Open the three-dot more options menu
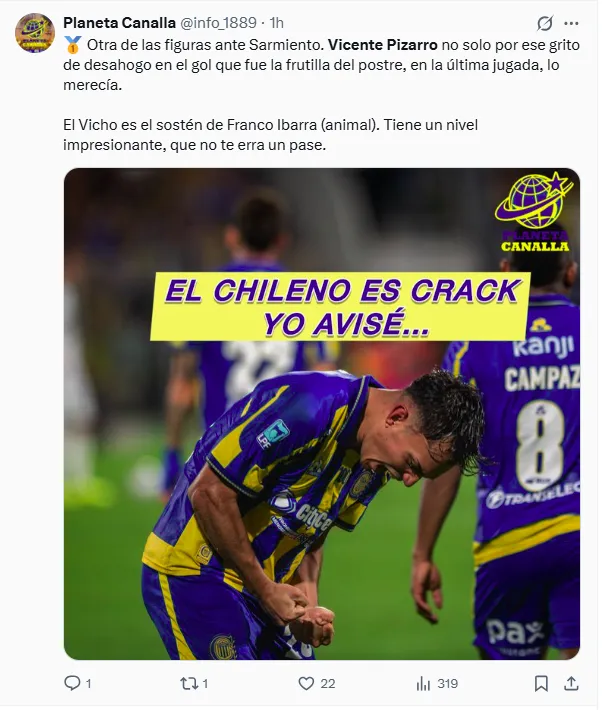This screenshot has height=710, width=602. click(x=571, y=23)
